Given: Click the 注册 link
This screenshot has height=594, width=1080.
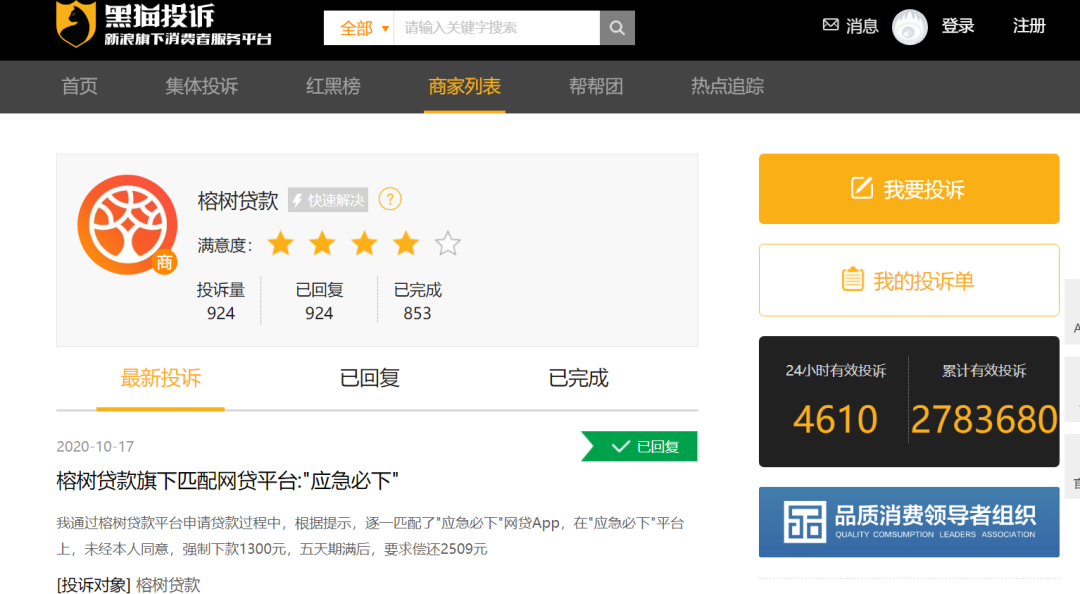Looking at the screenshot, I should click(x=1029, y=26).
